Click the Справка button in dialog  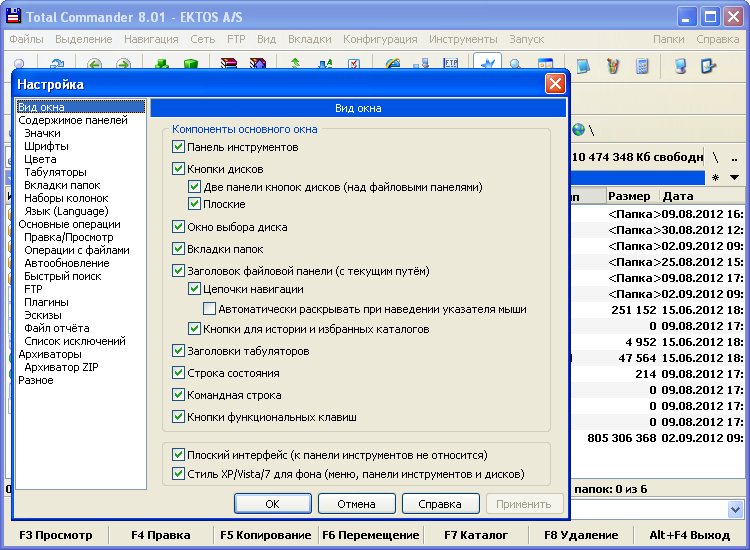click(440, 504)
